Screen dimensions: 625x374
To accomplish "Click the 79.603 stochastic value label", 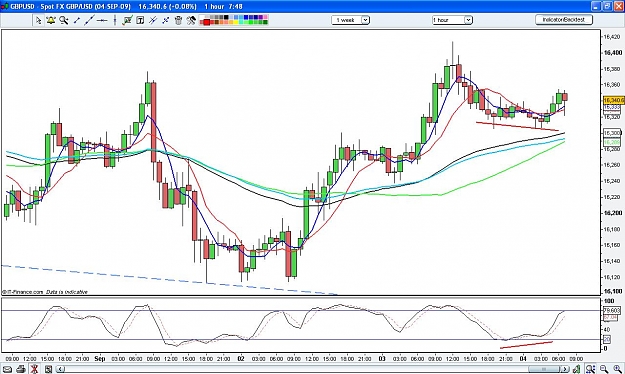I will pyautogui.click(x=611, y=310).
